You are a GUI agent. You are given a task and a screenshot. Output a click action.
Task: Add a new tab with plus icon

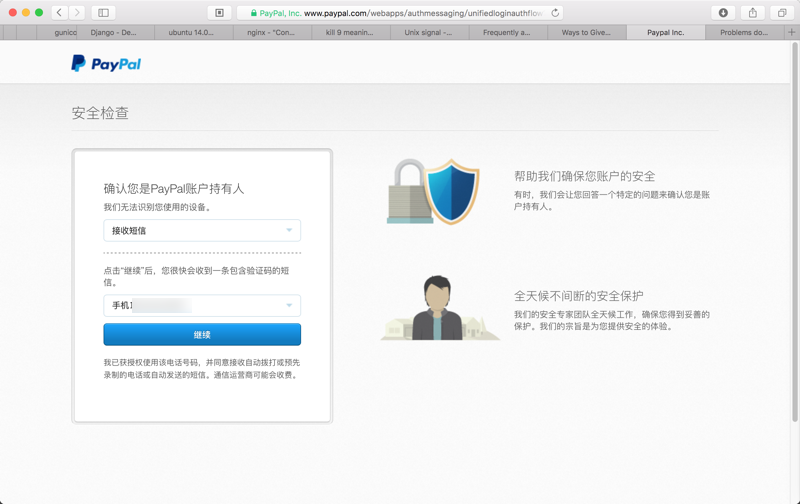pyautogui.click(x=791, y=32)
